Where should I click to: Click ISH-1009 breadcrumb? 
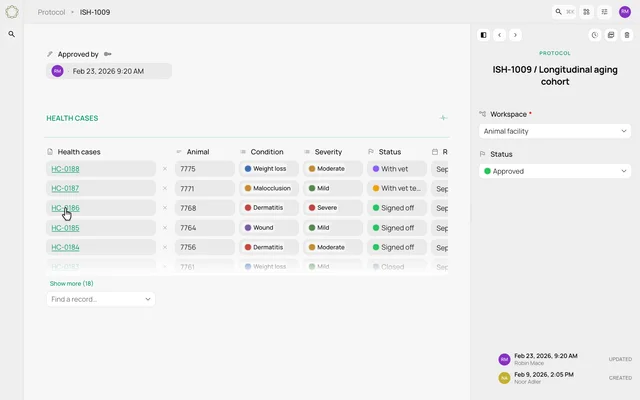95,12
